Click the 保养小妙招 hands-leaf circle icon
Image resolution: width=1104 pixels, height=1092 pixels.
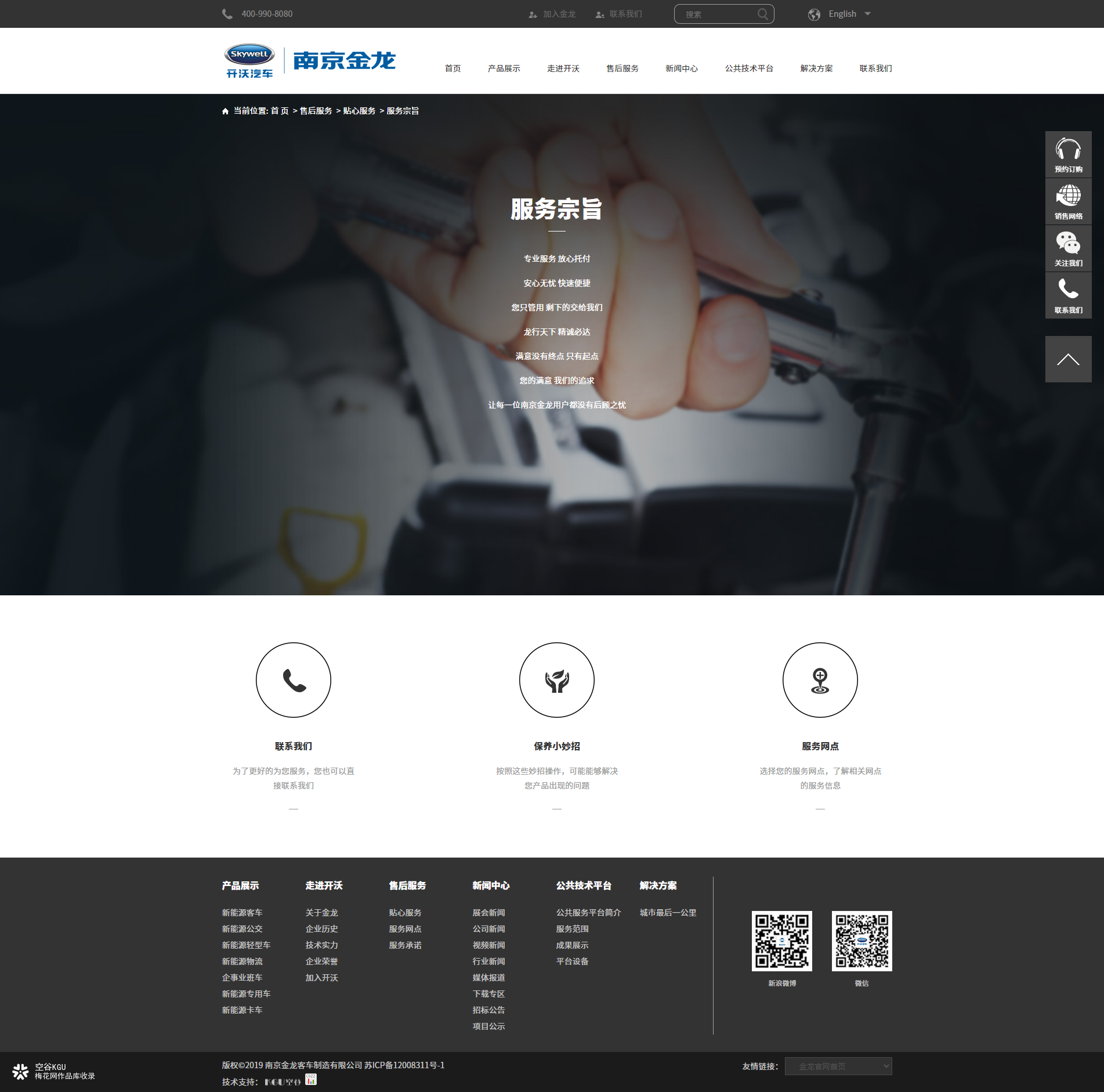point(557,680)
